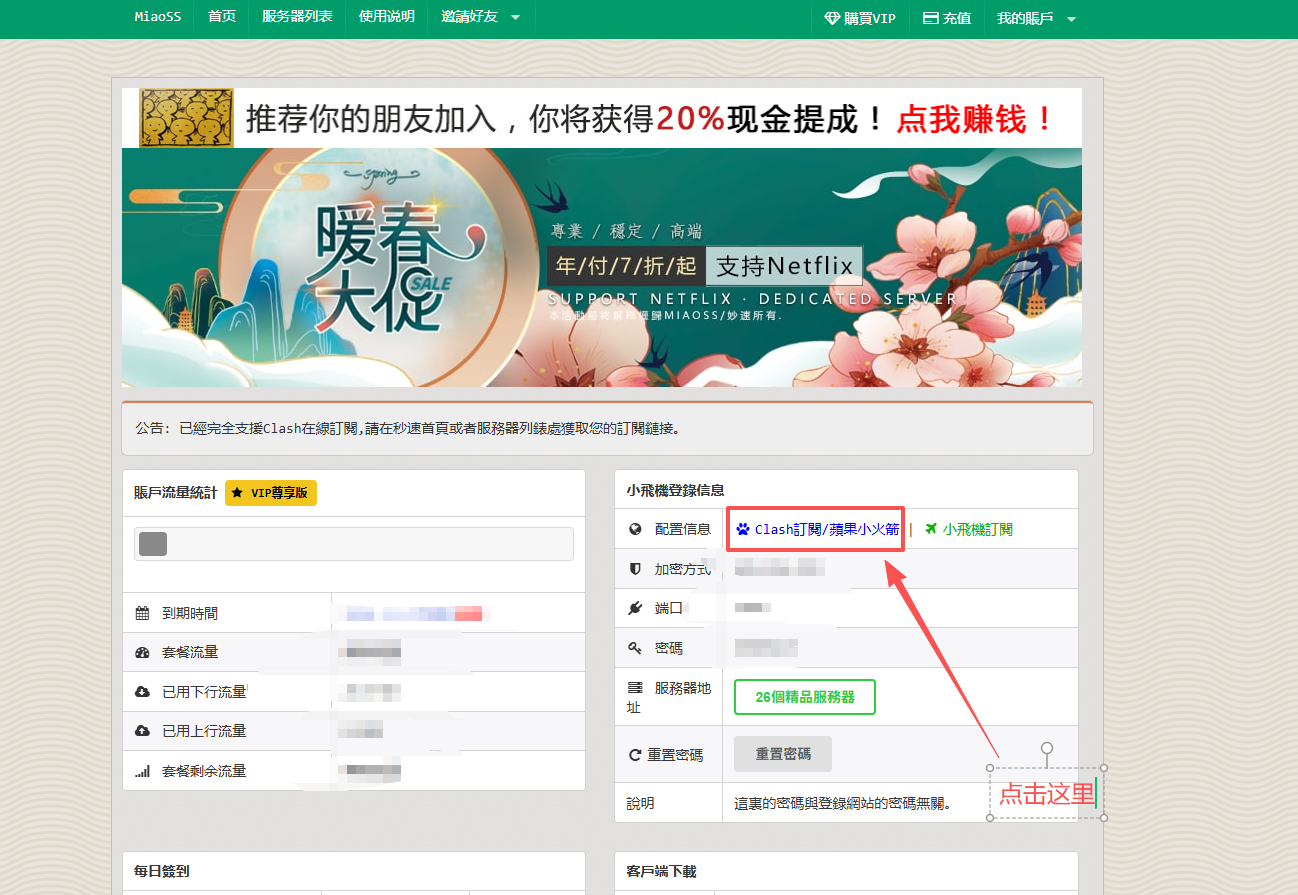
Task: Click the account traffic usage progress bar
Action: (x=353, y=544)
